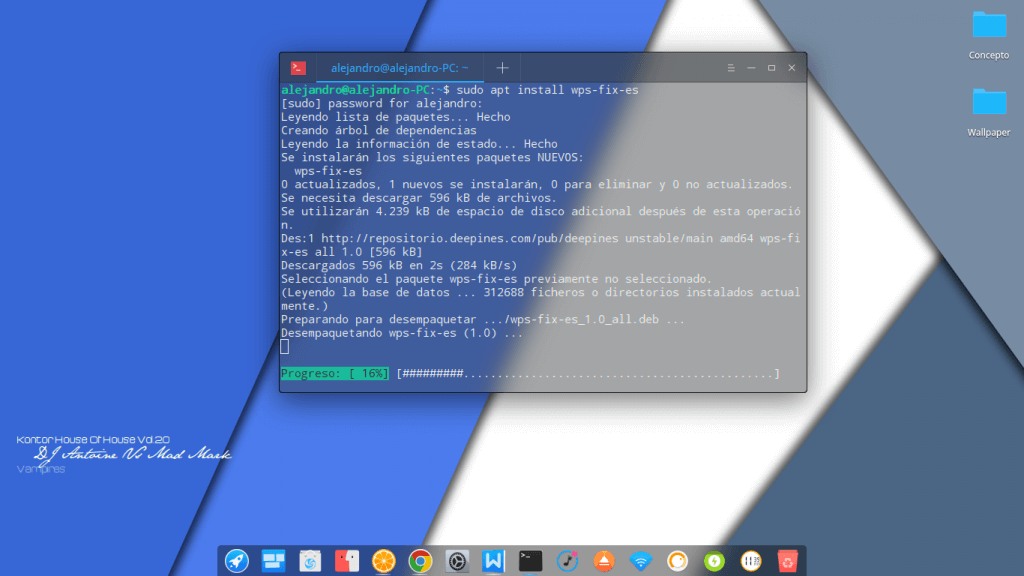Select the alejandro@alejandro-PC terminal tab
Viewport: 1024px width, 576px height.
pyautogui.click(x=400, y=68)
